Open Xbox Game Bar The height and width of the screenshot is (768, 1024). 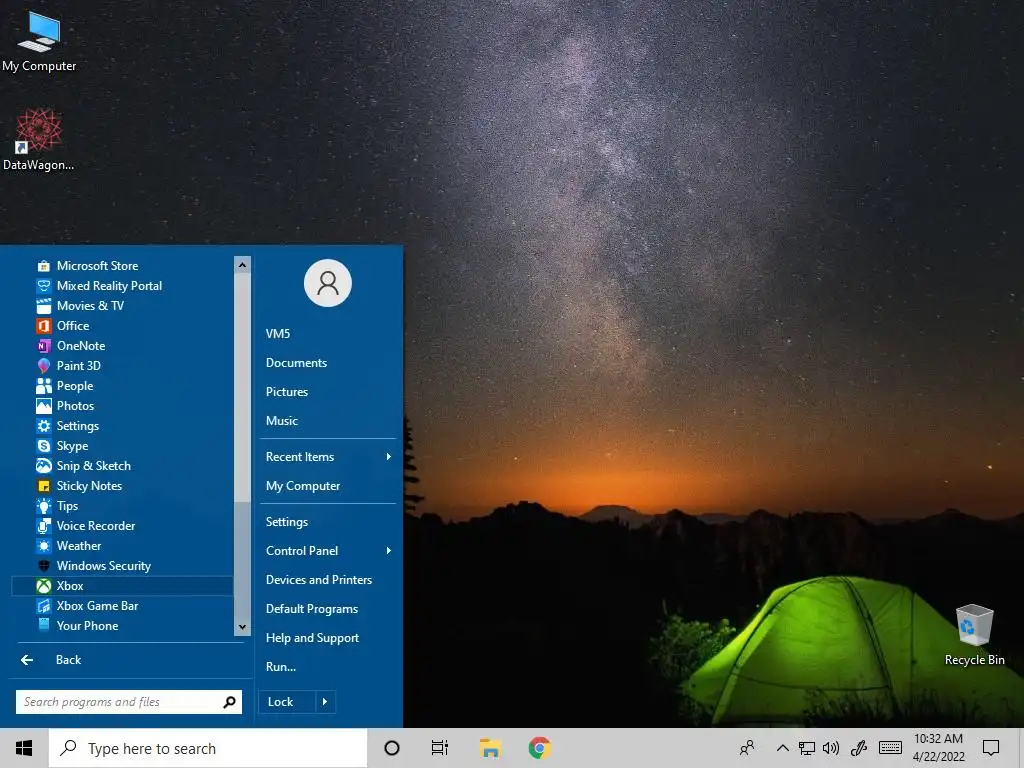pyautogui.click(x=122, y=605)
